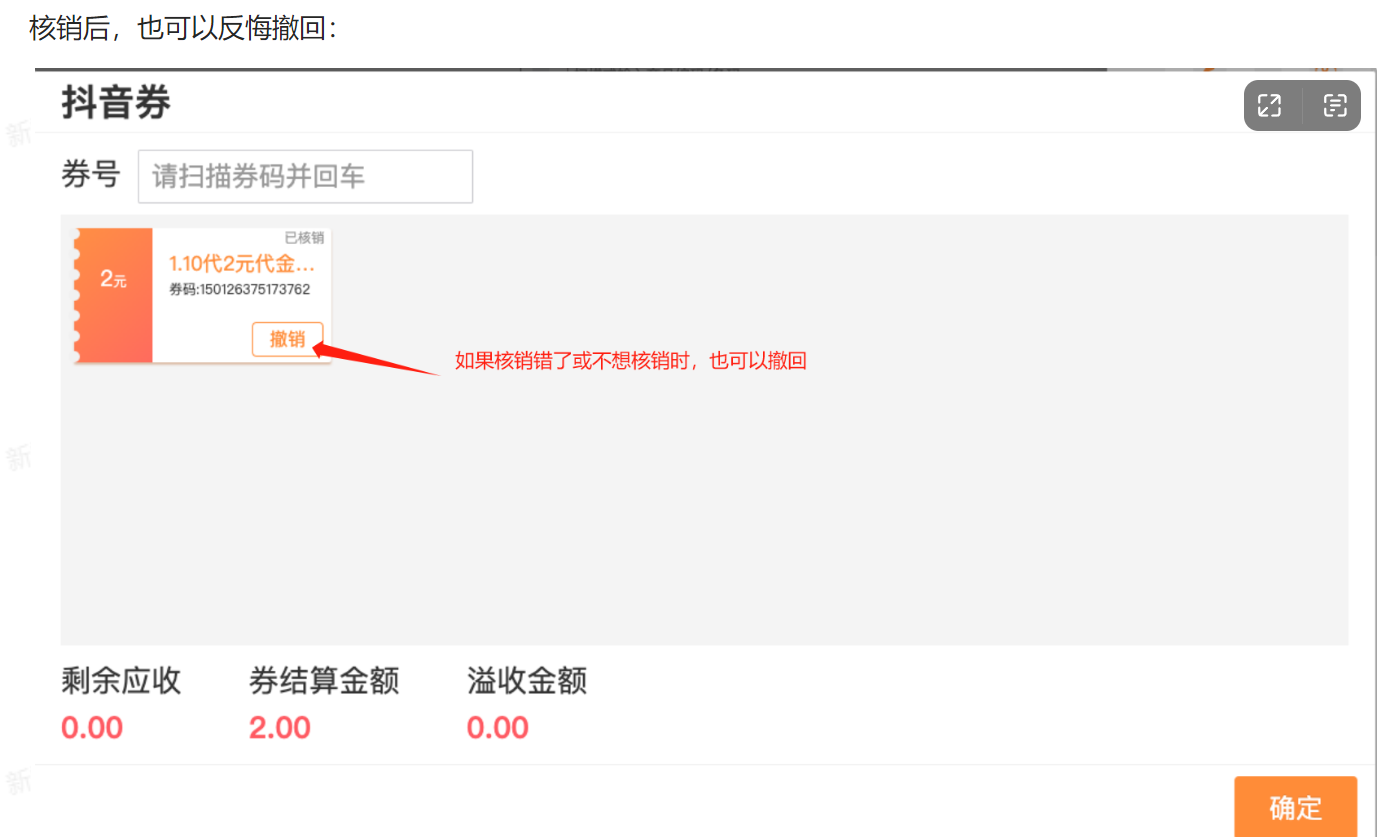Screen dimensions: 1385x837
Task: Click the 剩余应收 value 0.00
Action: tap(92, 727)
